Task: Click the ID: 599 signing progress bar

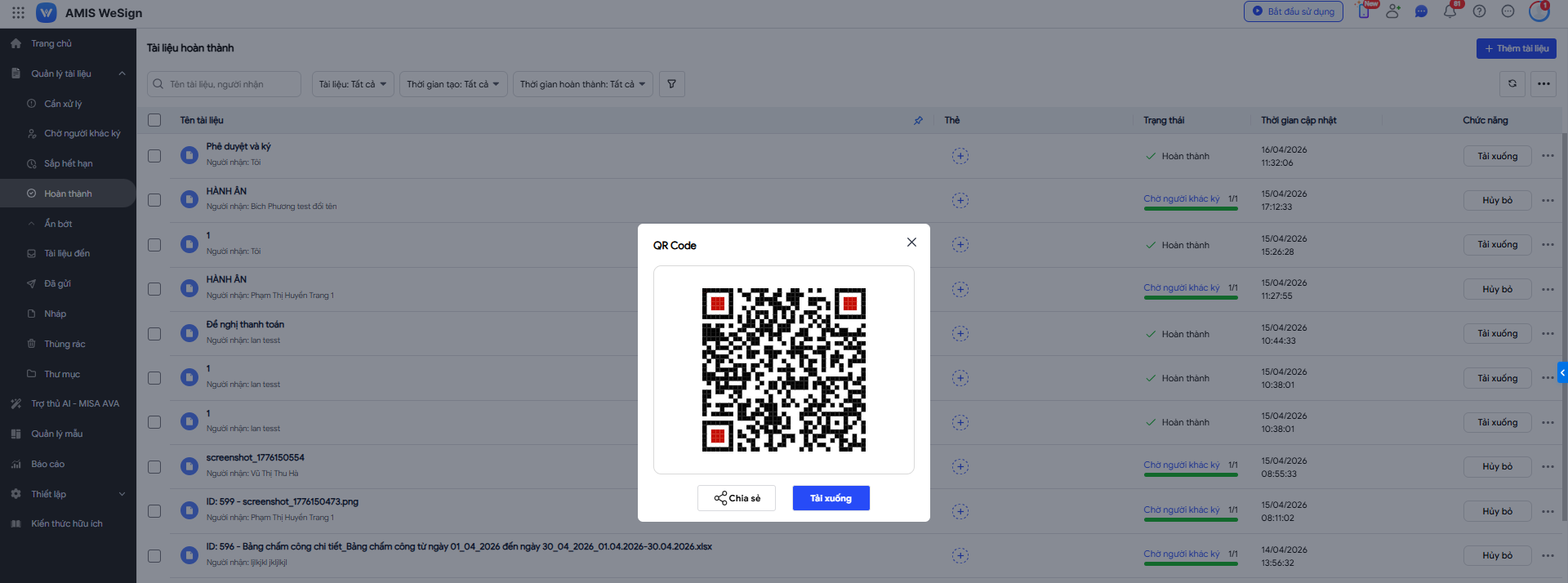Action: click(x=1191, y=519)
